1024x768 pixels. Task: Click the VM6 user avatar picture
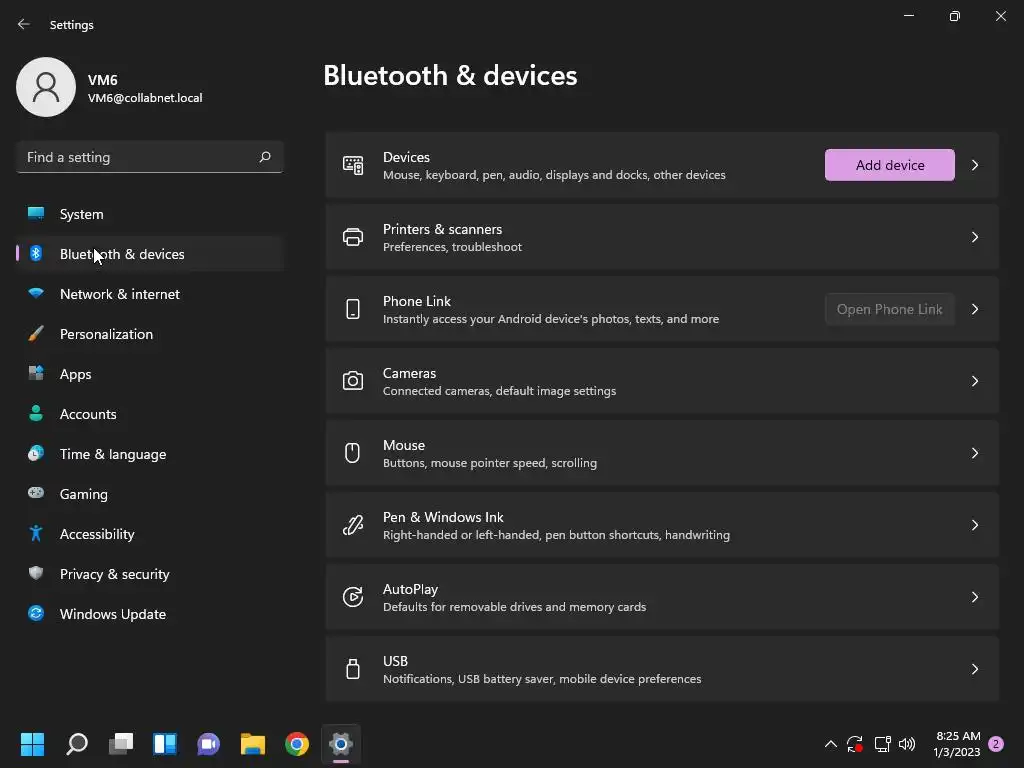tap(46, 87)
